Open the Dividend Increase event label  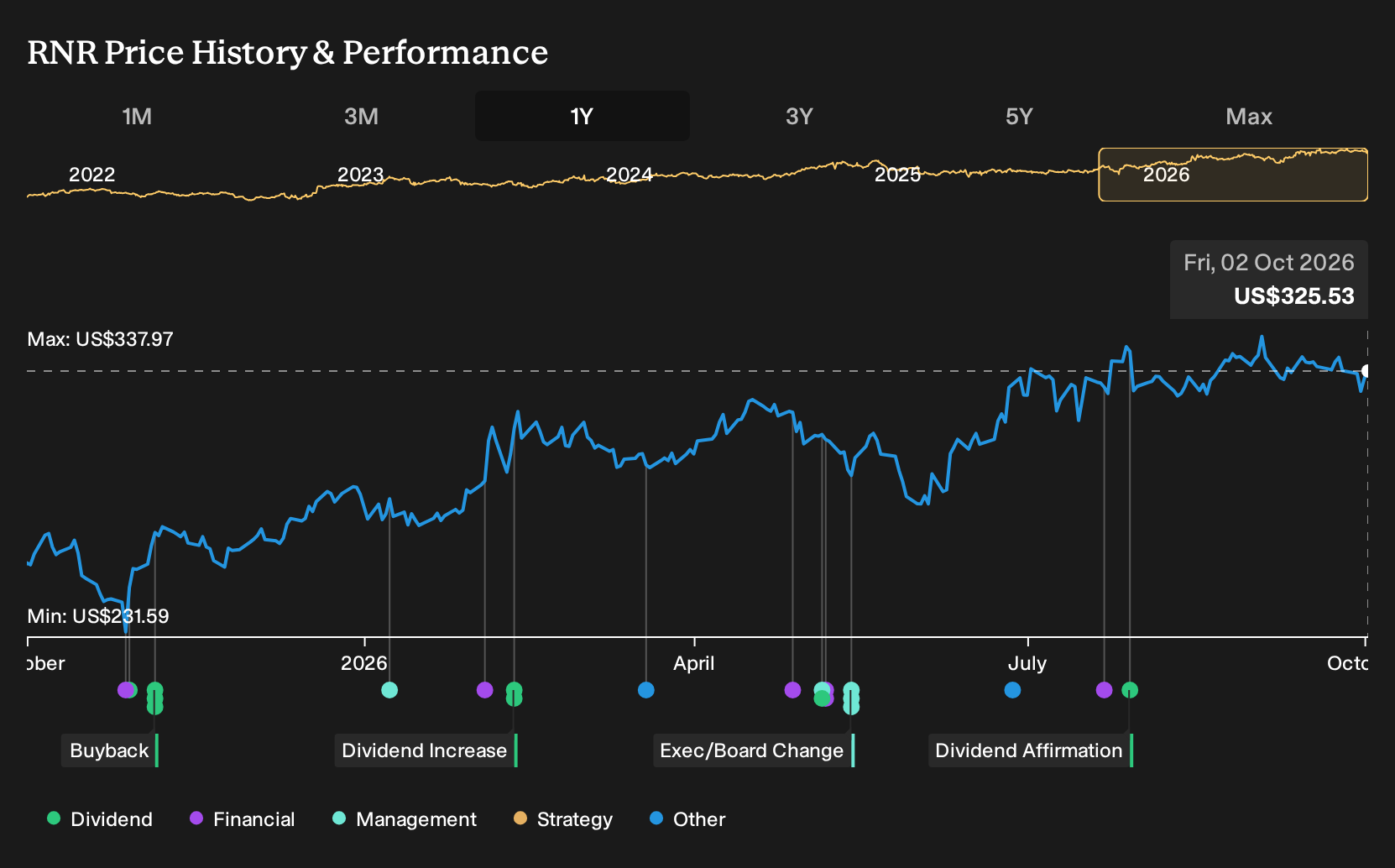426,750
